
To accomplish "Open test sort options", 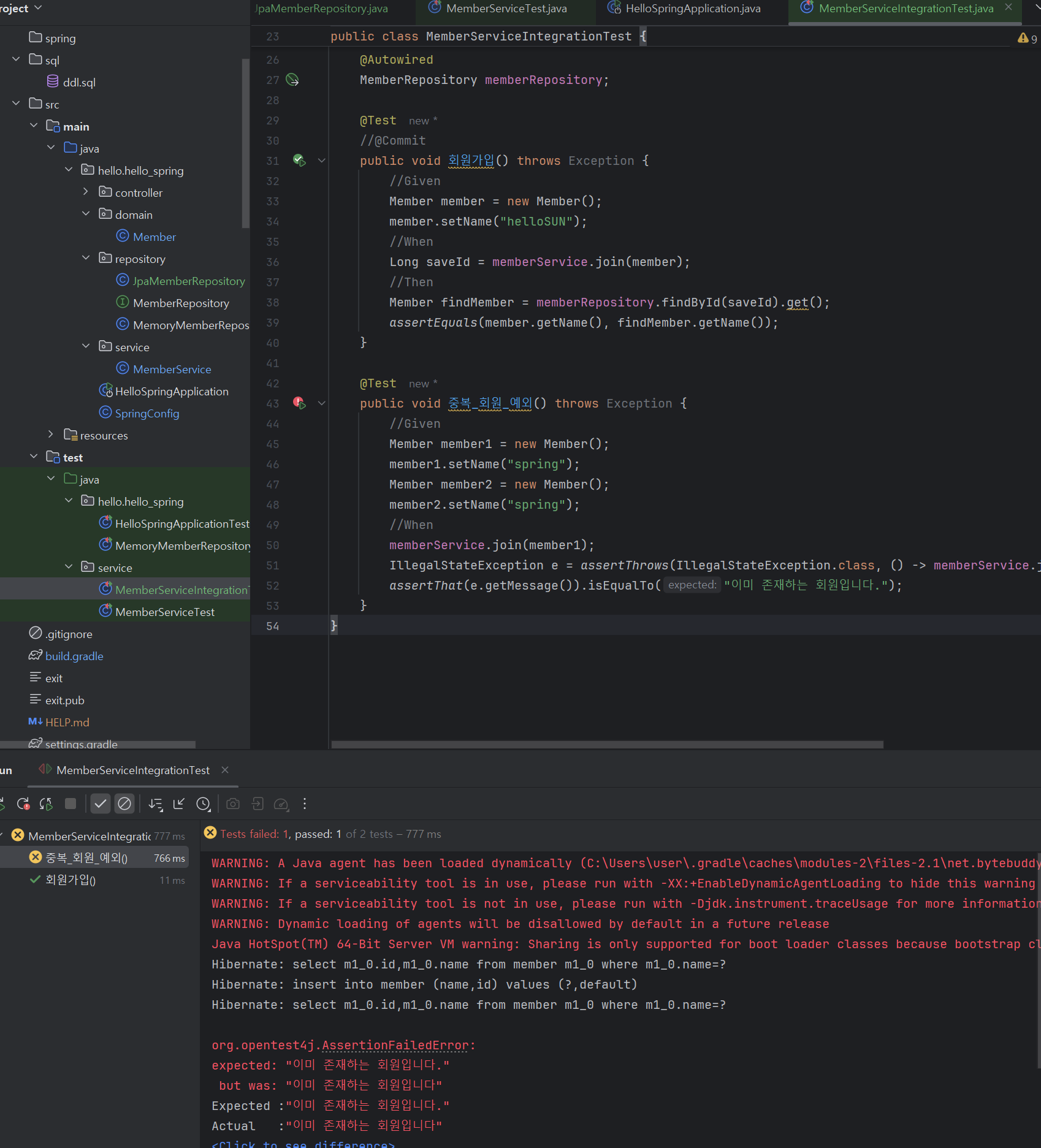I will [x=156, y=804].
